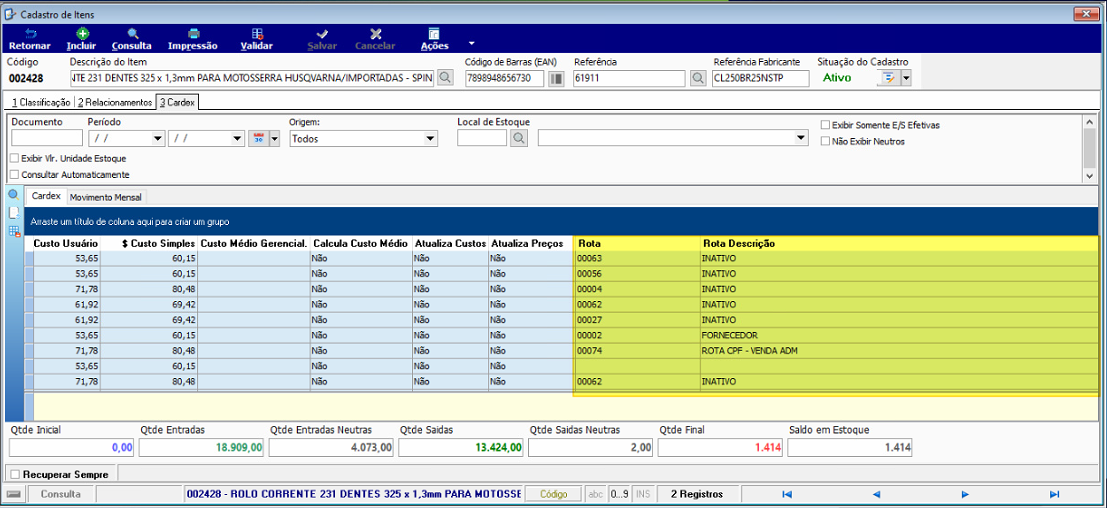Check Não Exibir Neutros option
1107x508 pixels.
pos(825,141)
